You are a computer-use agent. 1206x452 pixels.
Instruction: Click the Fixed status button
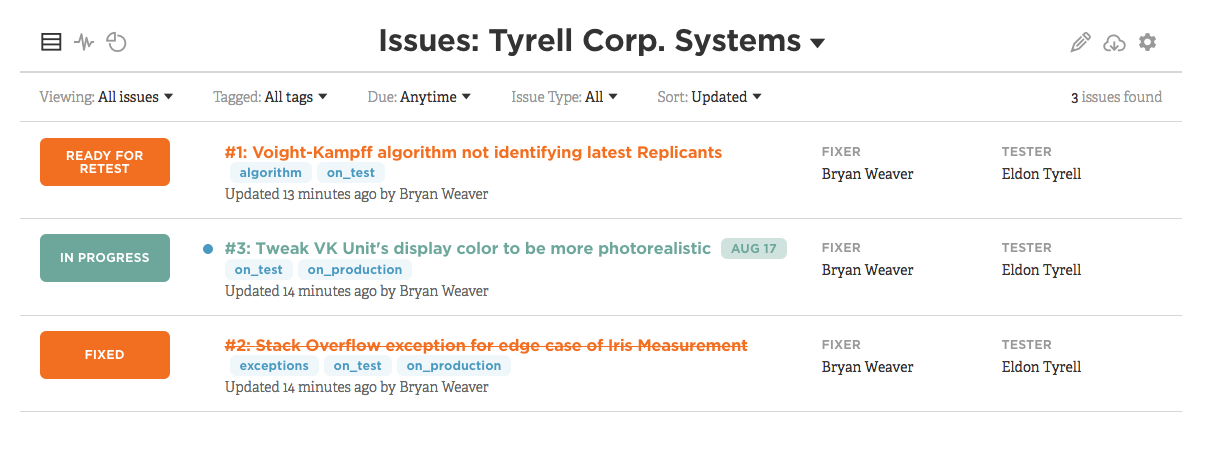tap(105, 355)
